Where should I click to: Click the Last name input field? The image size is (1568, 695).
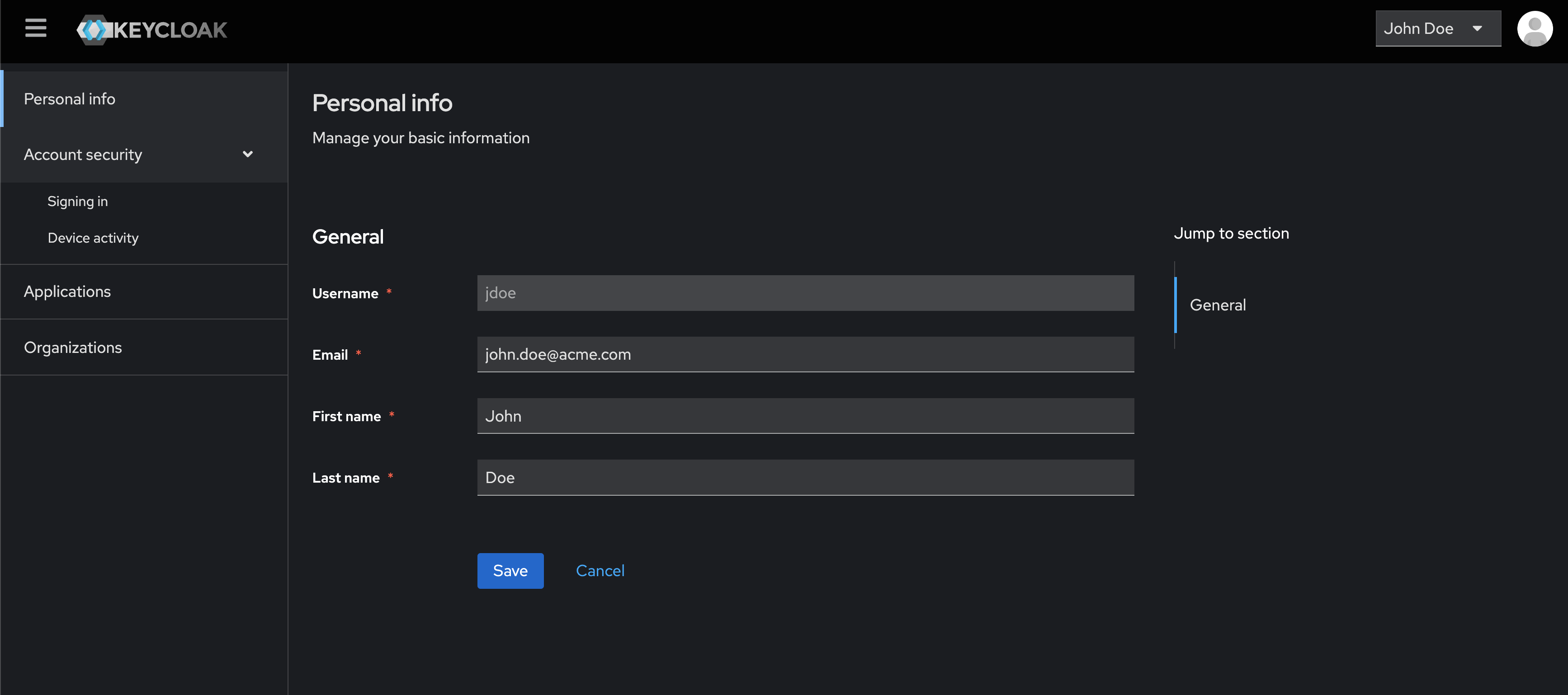click(805, 477)
